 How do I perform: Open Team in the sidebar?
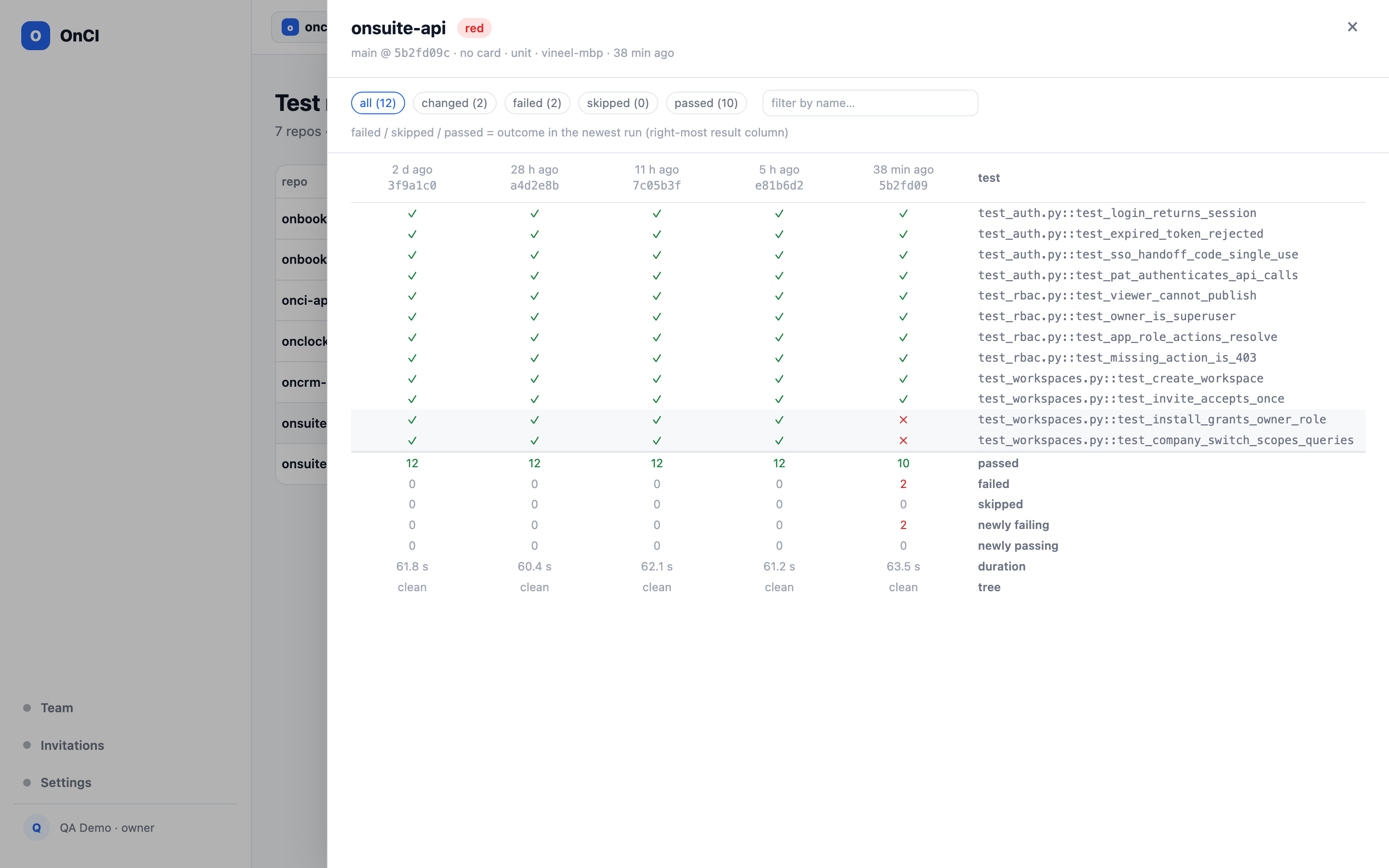[57, 707]
